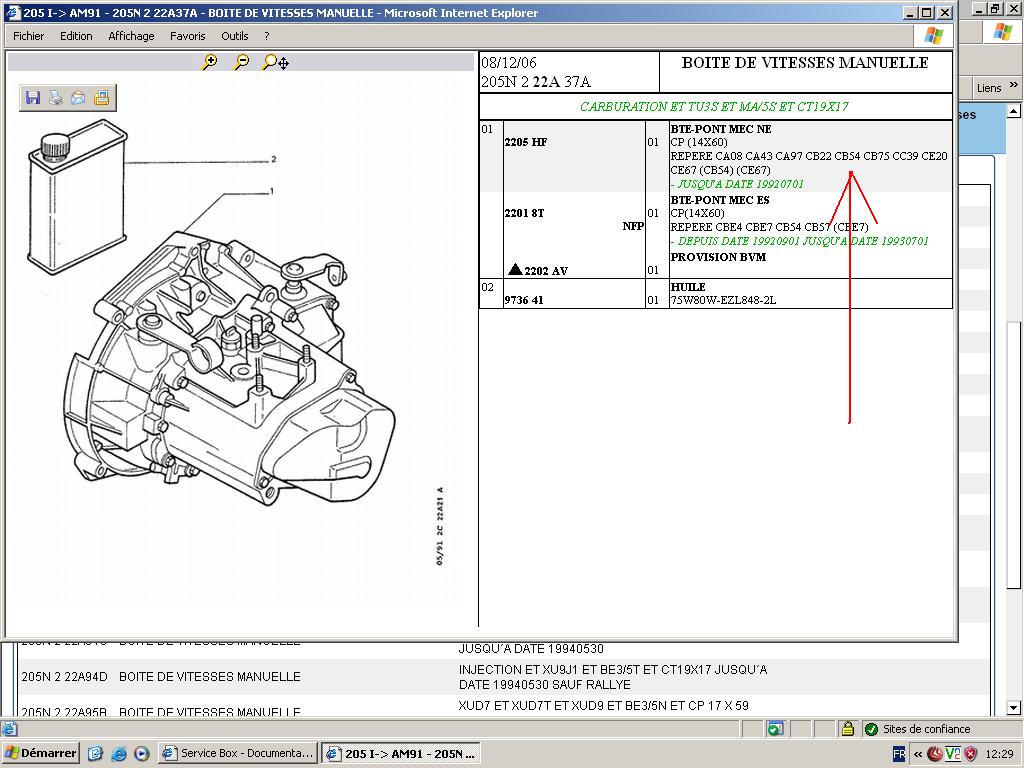Launch Internet Explorer from quick launch

point(119,754)
